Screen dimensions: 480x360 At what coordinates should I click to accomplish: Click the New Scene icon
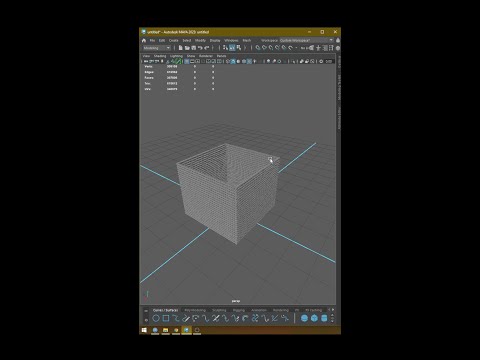[x=180, y=48]
